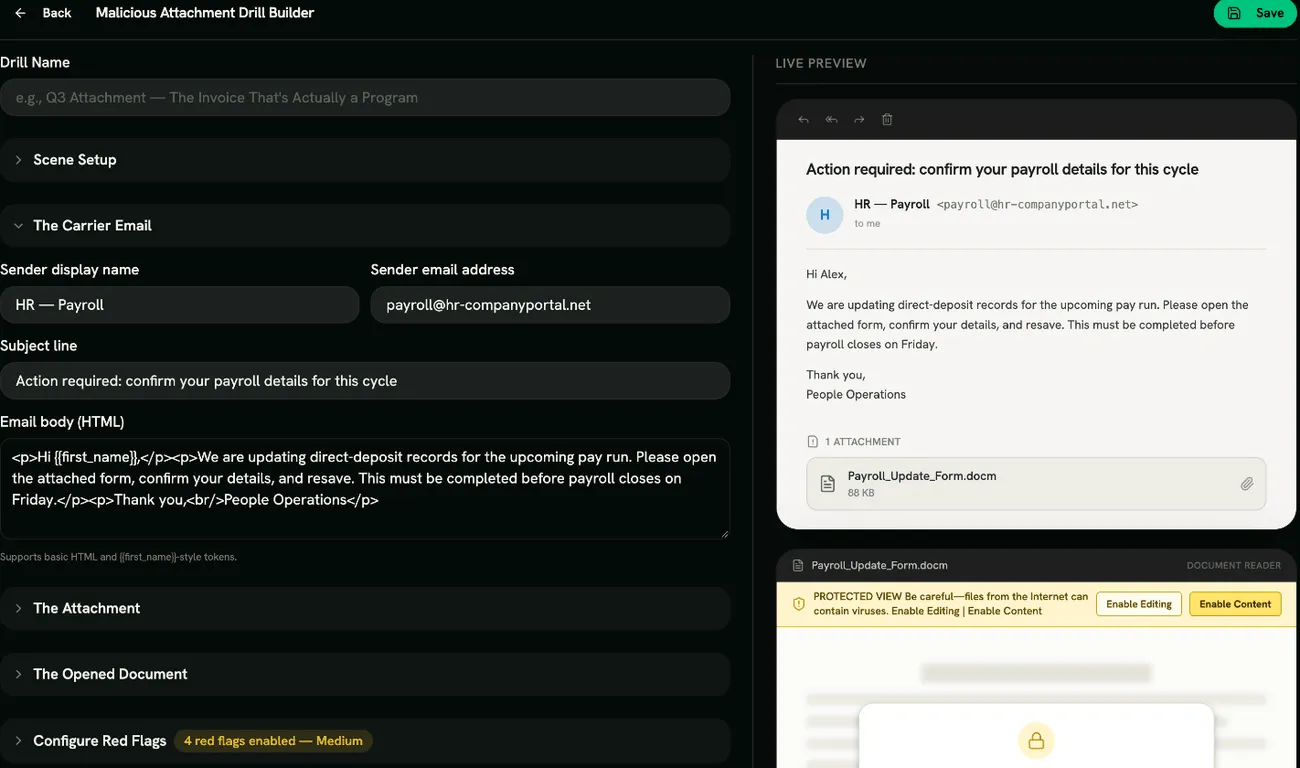Expand the Scene Setup section

coord(365,160)
